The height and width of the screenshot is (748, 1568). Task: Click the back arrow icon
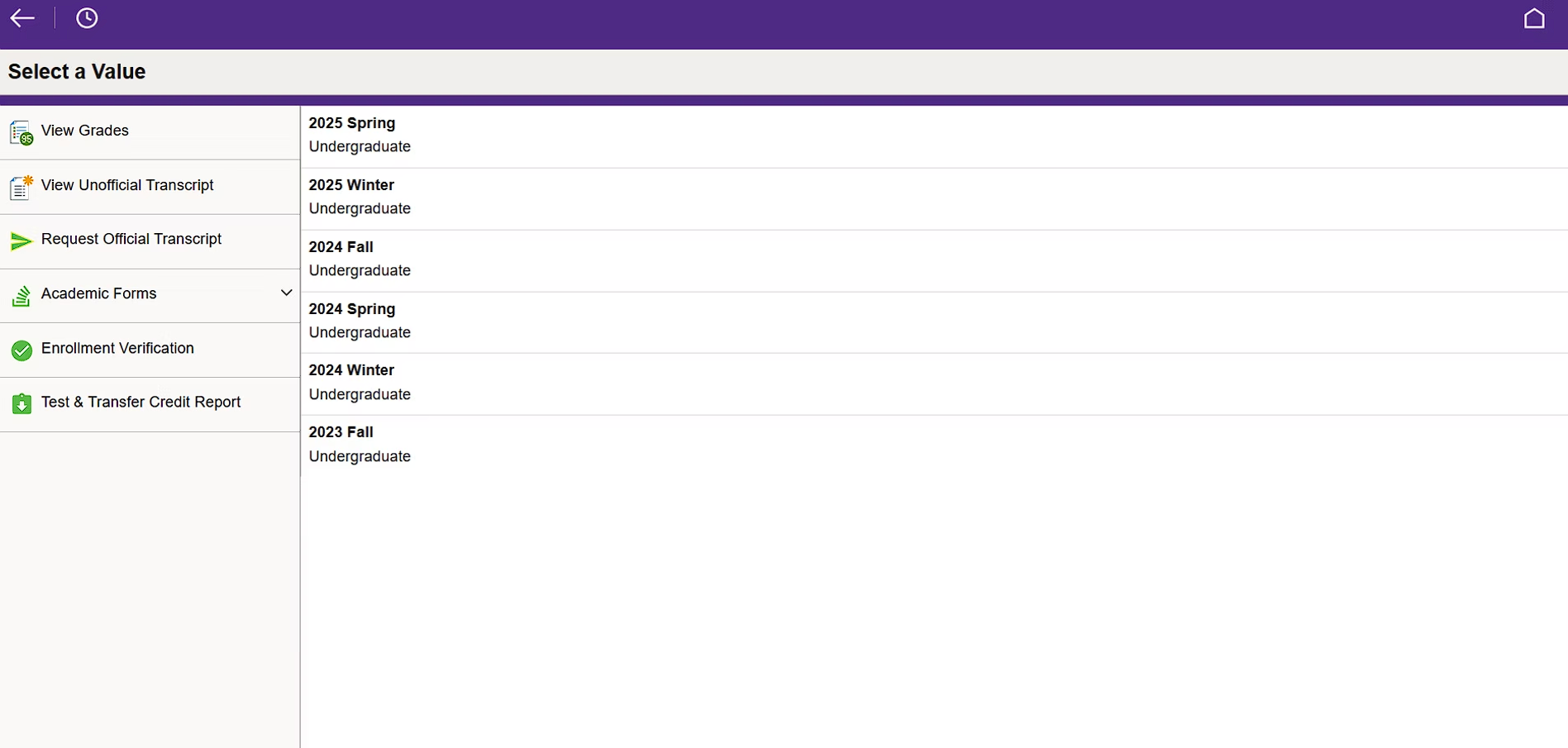click(22, 18)
